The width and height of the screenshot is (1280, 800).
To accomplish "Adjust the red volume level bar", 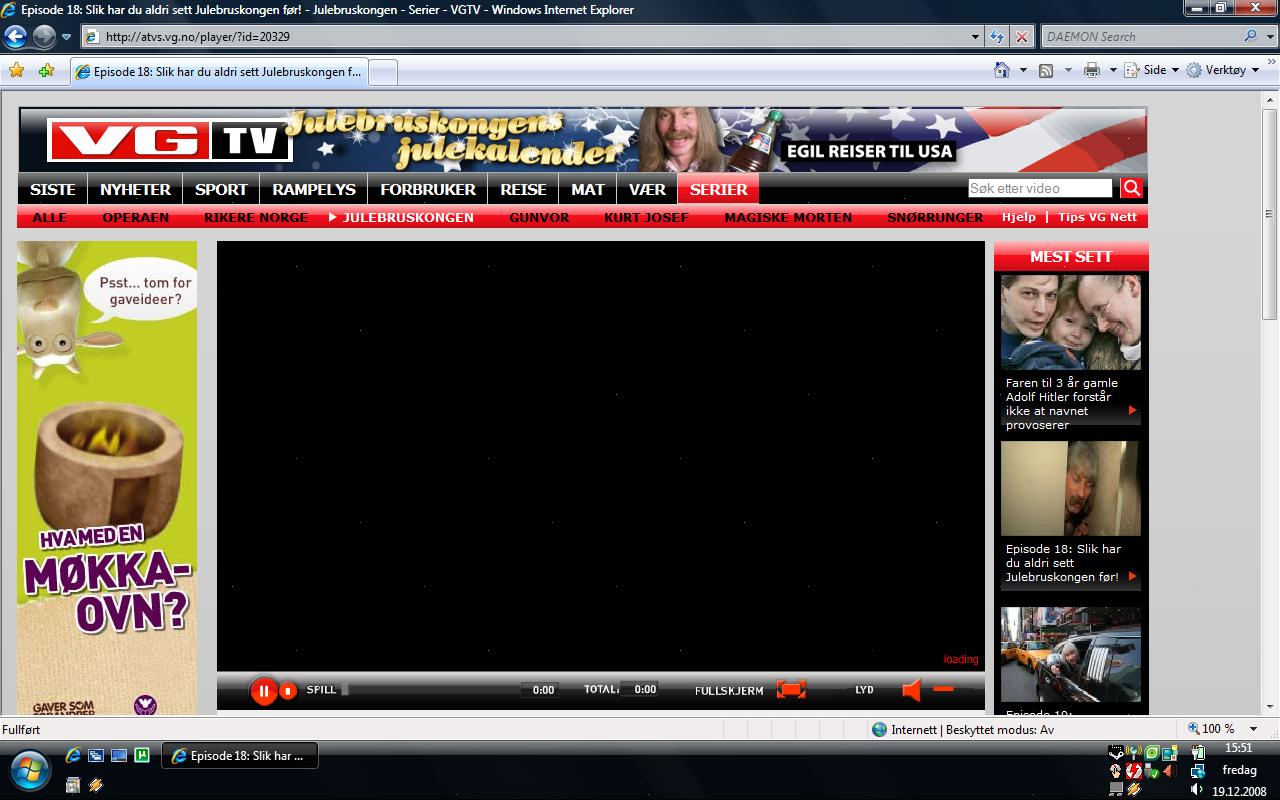I will (x=943, y=689).
